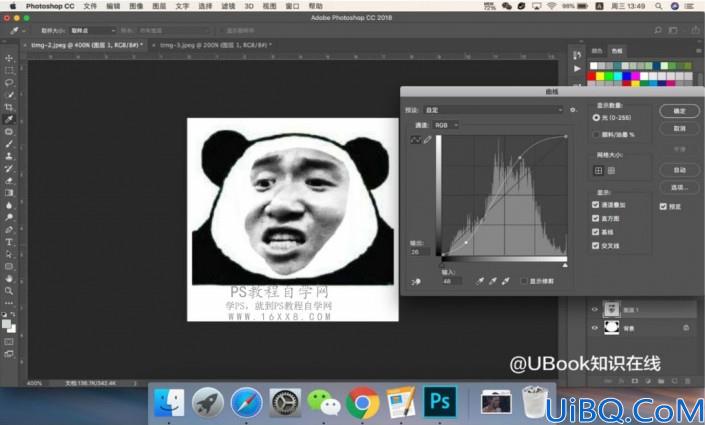Pick the gray point eyedropper in Curves
Image resolution: width=705 pixels, height=425 pixels.
click(493, 281)
